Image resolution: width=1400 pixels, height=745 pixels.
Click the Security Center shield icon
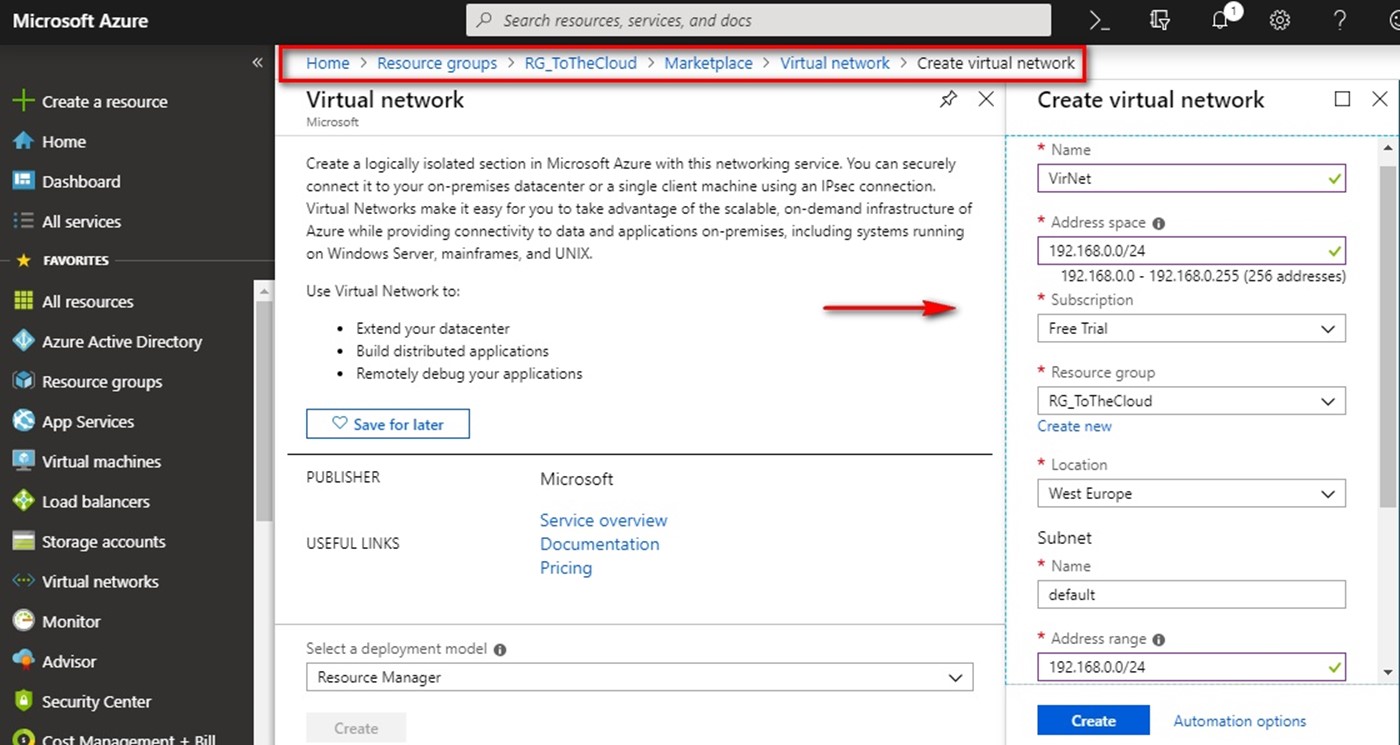coord(23,701)
